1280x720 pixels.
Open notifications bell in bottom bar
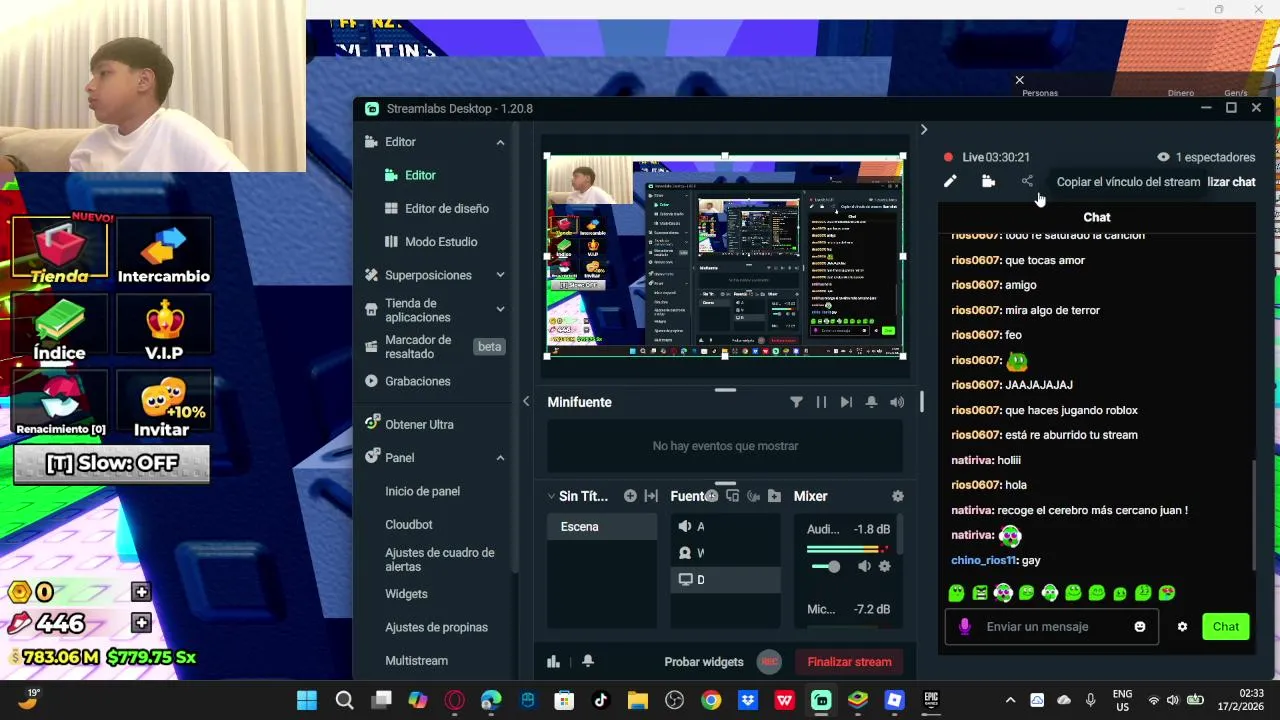pos(588,661)
